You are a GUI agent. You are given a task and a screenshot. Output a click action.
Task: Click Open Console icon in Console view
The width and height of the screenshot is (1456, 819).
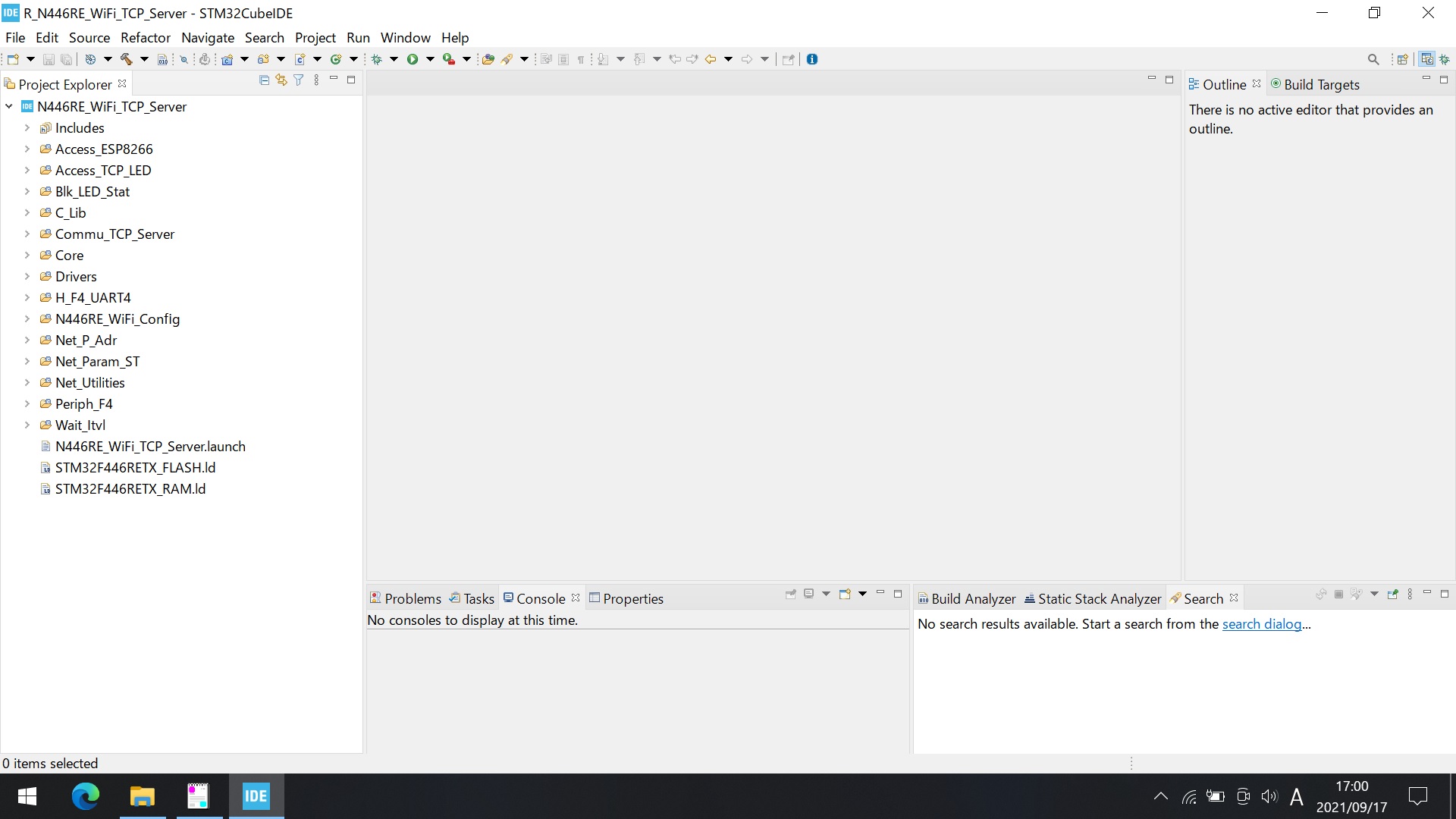(845, 594)
